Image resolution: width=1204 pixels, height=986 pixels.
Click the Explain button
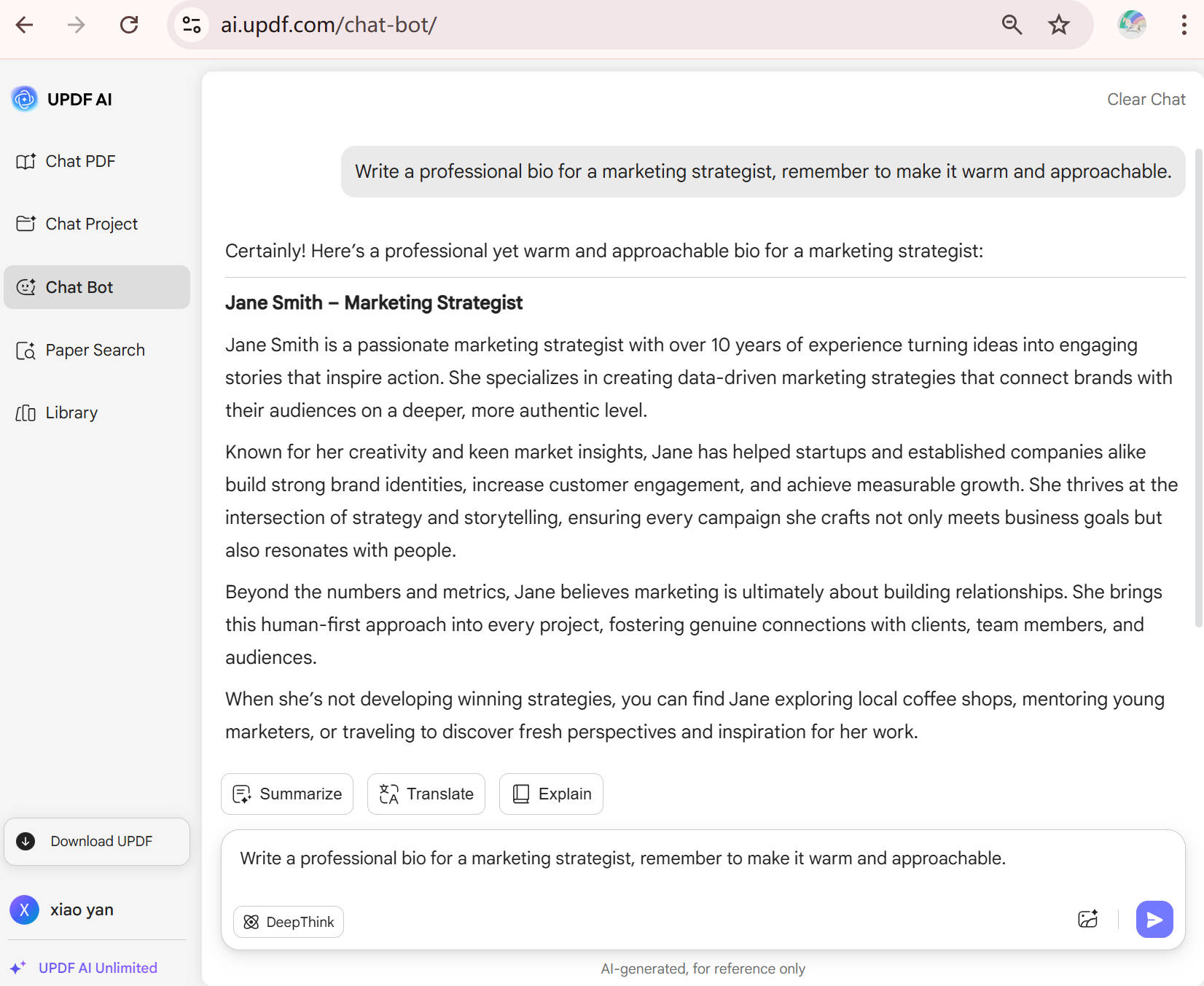(x=551, y=794)
